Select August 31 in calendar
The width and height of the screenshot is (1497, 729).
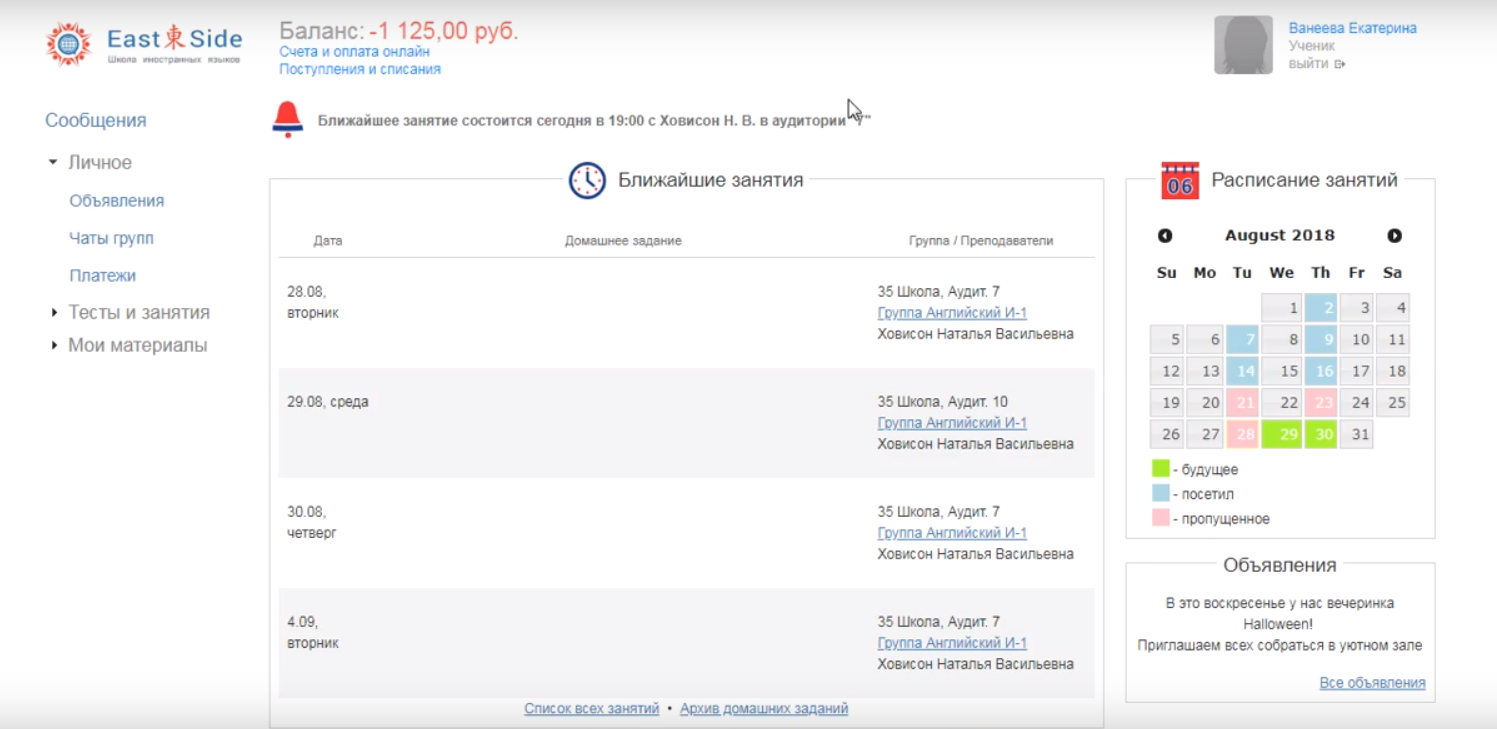pos(1357,434)
